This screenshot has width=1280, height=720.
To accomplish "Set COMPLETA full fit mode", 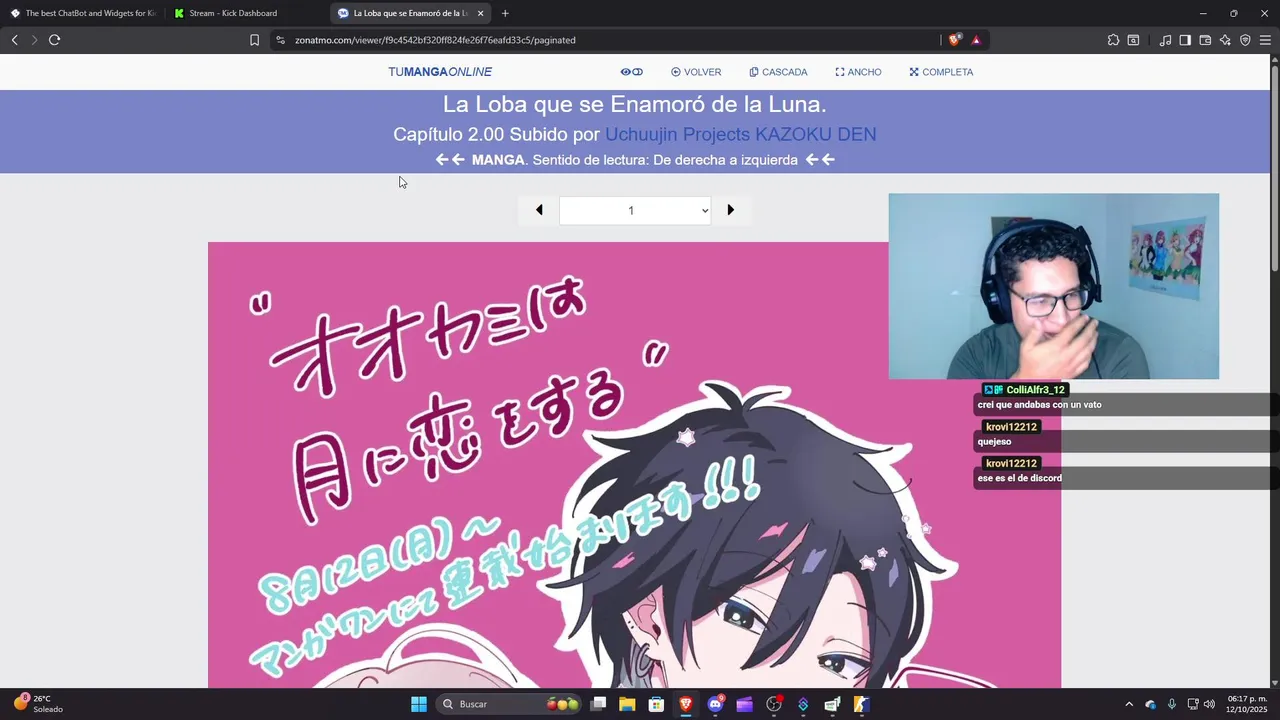I will pos(941,72).
